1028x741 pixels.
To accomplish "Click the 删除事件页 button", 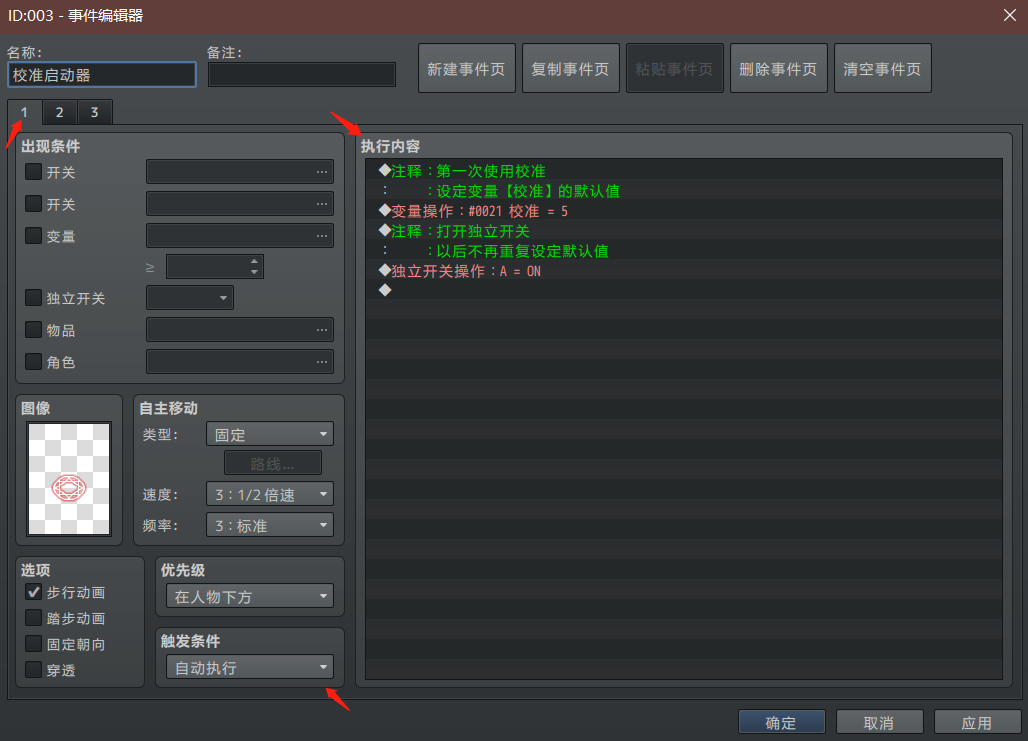I will click(779, 68).
